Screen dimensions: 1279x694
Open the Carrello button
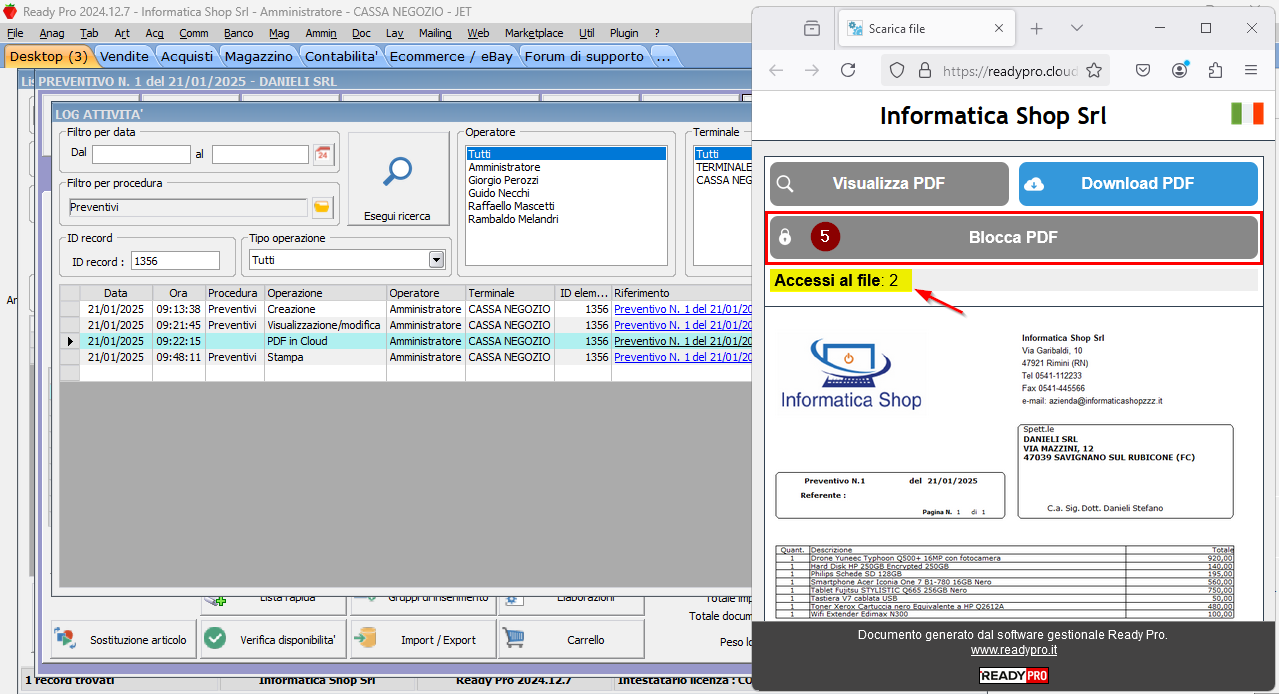[x=571, y=640]
